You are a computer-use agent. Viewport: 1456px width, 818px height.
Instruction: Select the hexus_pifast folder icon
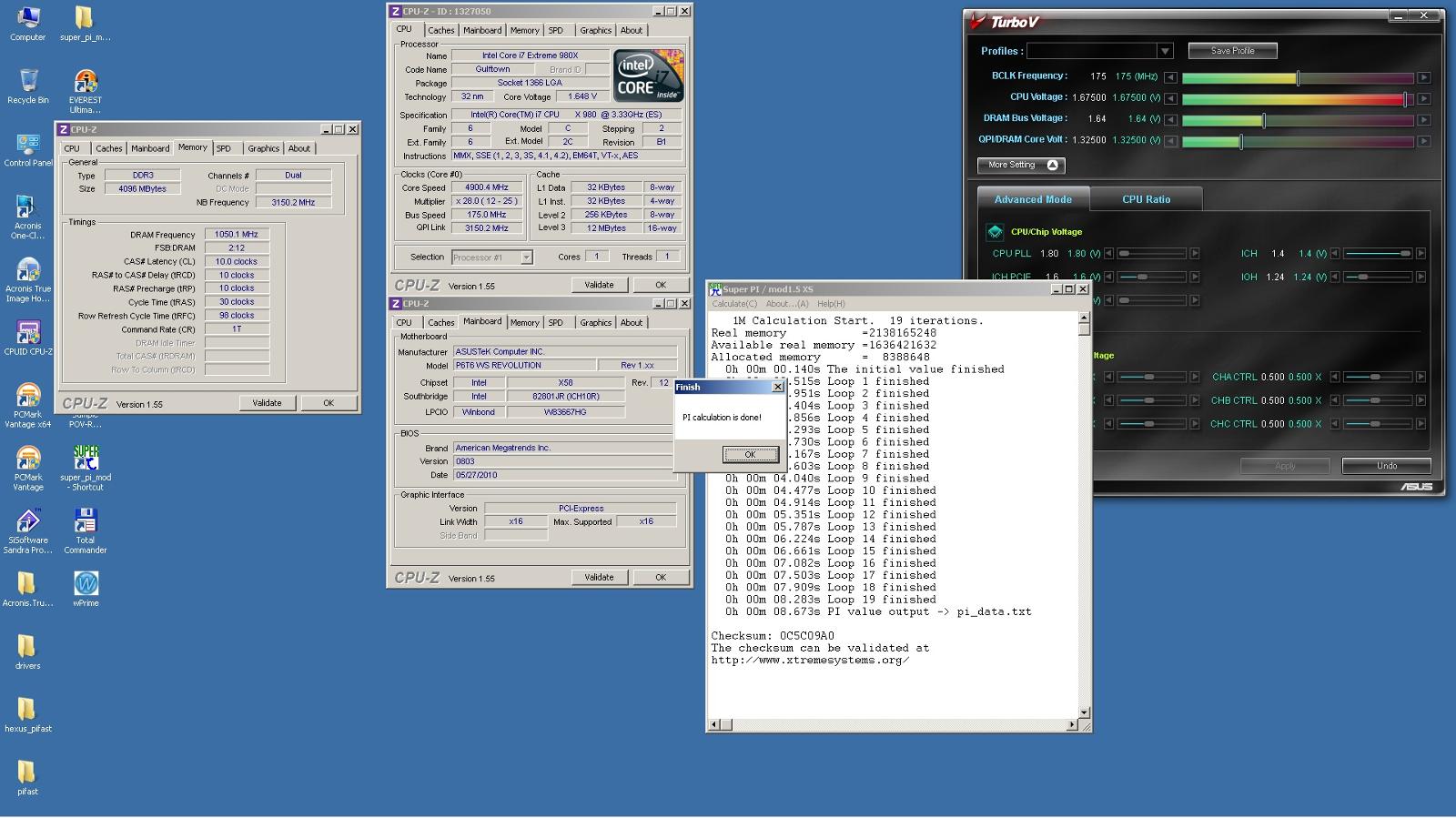coord(27,714)
